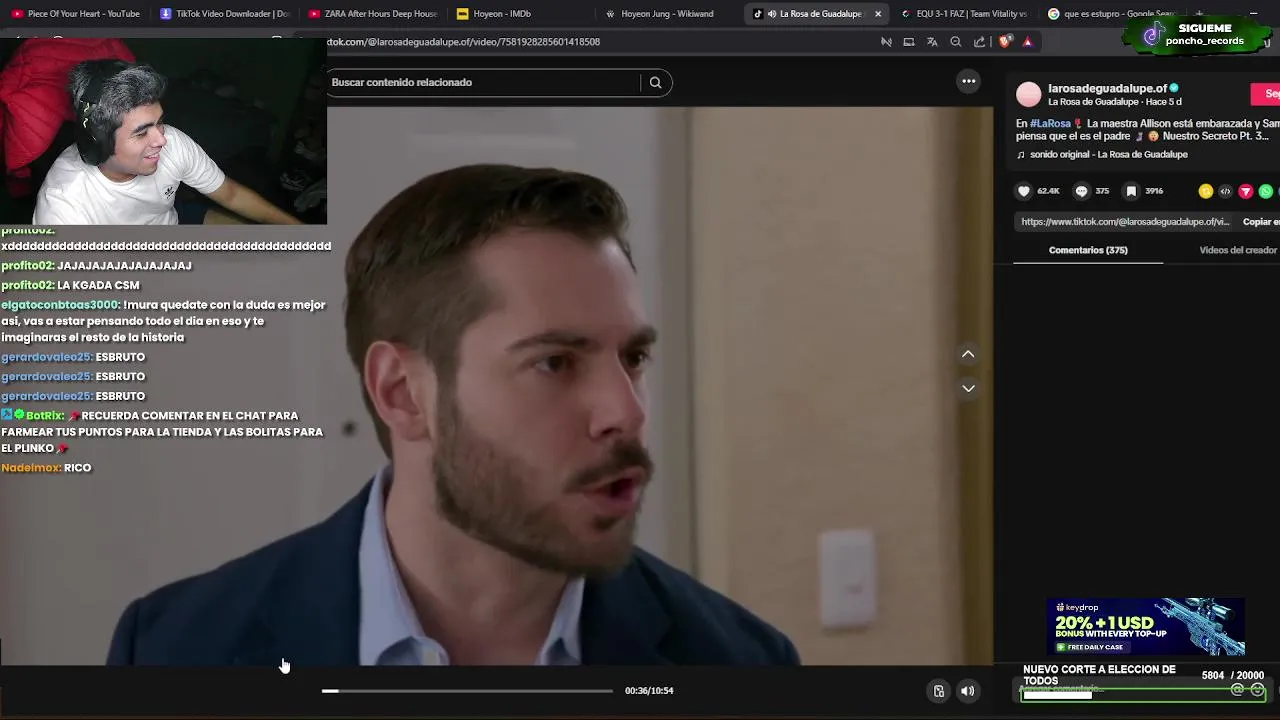Viewport: 1280px width, 720px height.
Task: Click the cast screen icon in address bar
Action: pyautogui.click(x=908, y=41)
